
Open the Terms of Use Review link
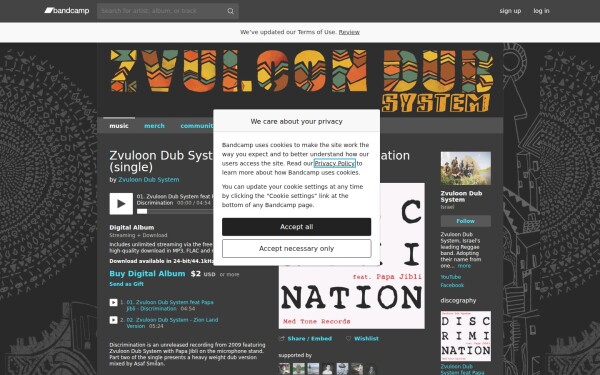coord(349,32)
